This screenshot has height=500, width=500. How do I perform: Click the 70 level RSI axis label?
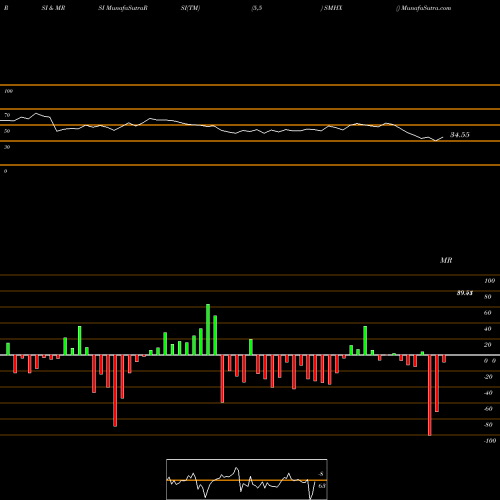click(x=7, y=115)
